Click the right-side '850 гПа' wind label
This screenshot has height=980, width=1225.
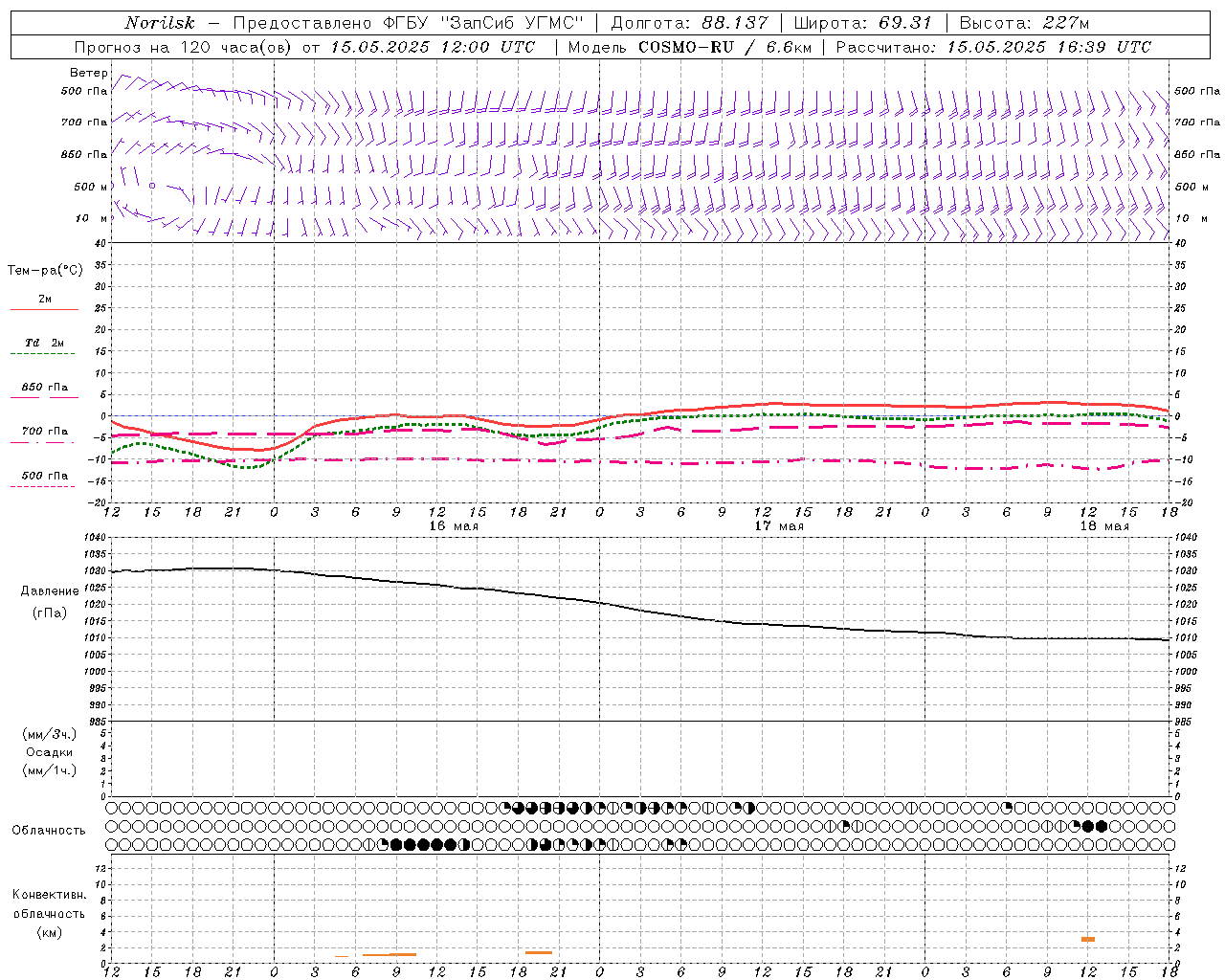pos(1196,154)
